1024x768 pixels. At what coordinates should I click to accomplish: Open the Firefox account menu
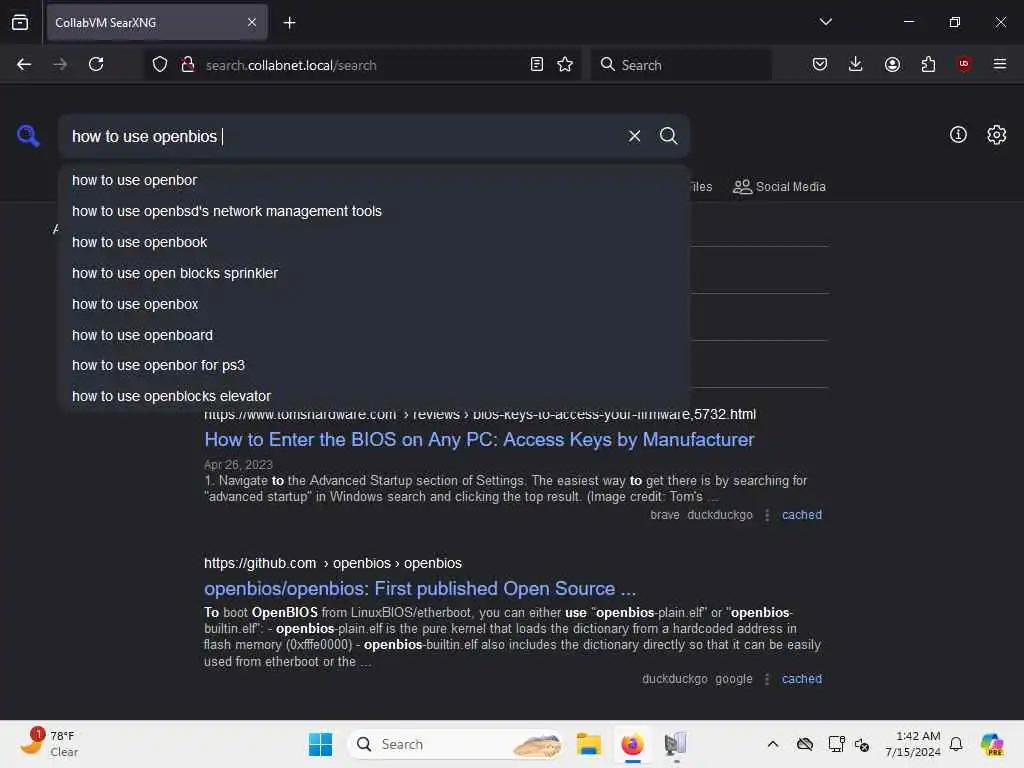pos(892,64)
